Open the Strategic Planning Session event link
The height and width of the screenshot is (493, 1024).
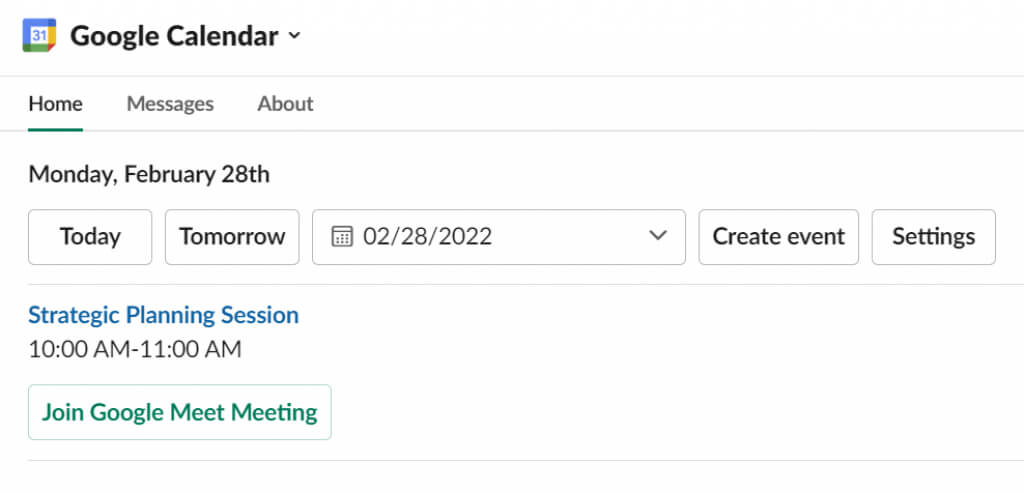pos(163,315)
